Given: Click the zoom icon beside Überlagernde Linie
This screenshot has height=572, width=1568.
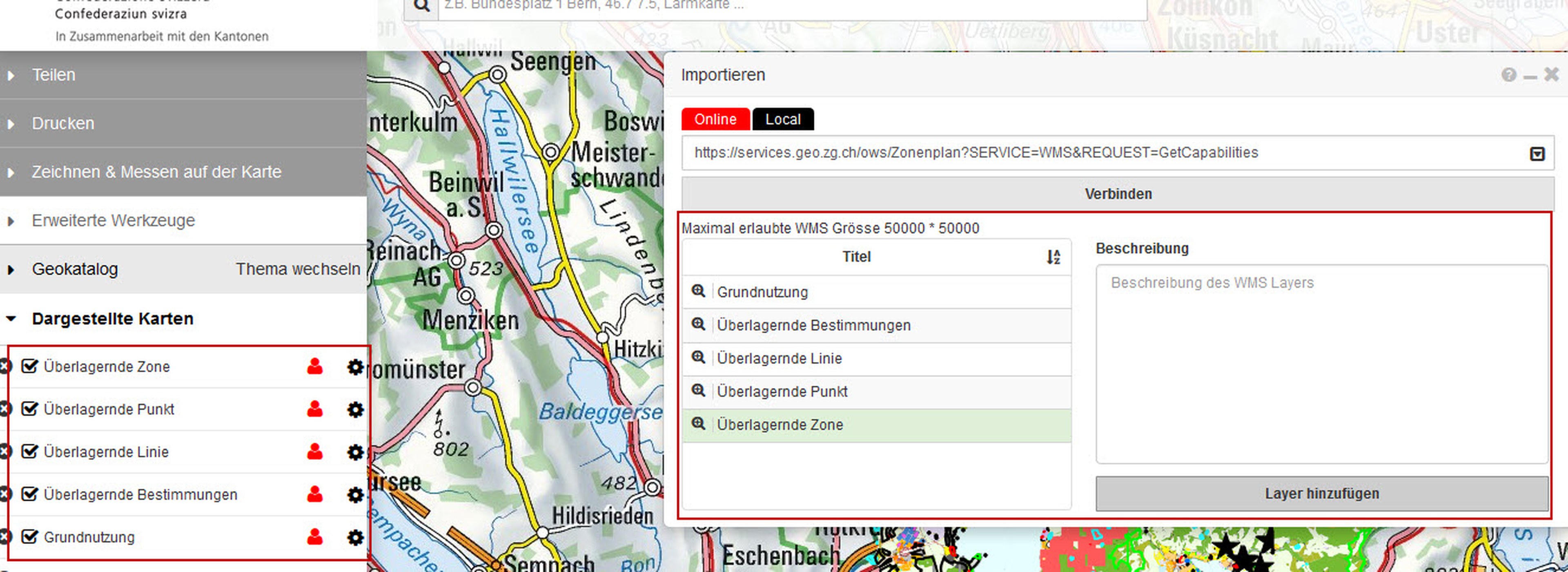Looking at the screenshot, I should [x=698, y=357].
